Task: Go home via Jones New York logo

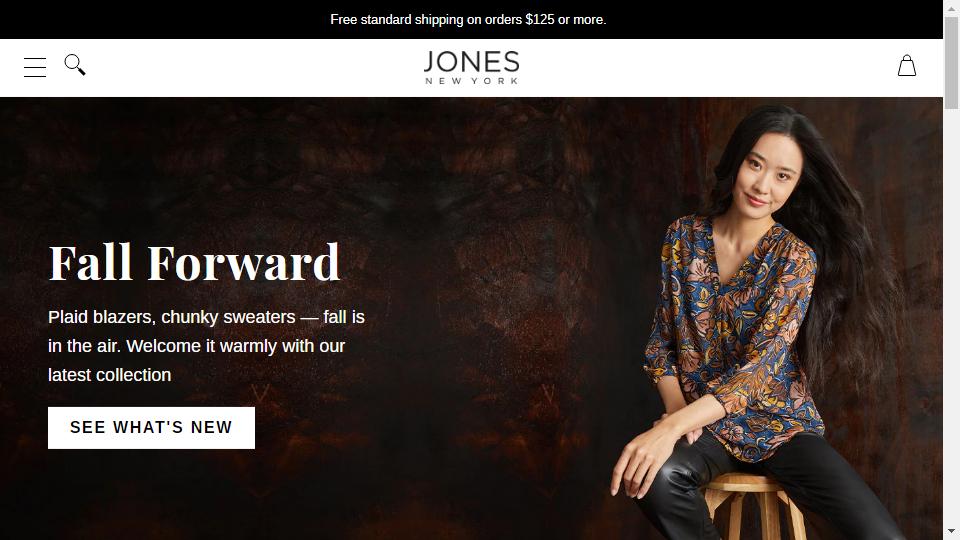Action: 471,67
